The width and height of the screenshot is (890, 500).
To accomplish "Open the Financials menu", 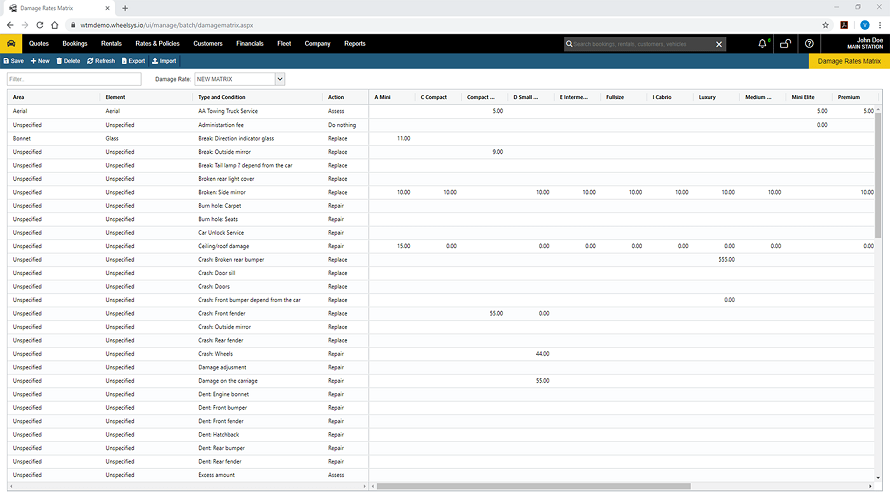I will click(x=250, y=44).
